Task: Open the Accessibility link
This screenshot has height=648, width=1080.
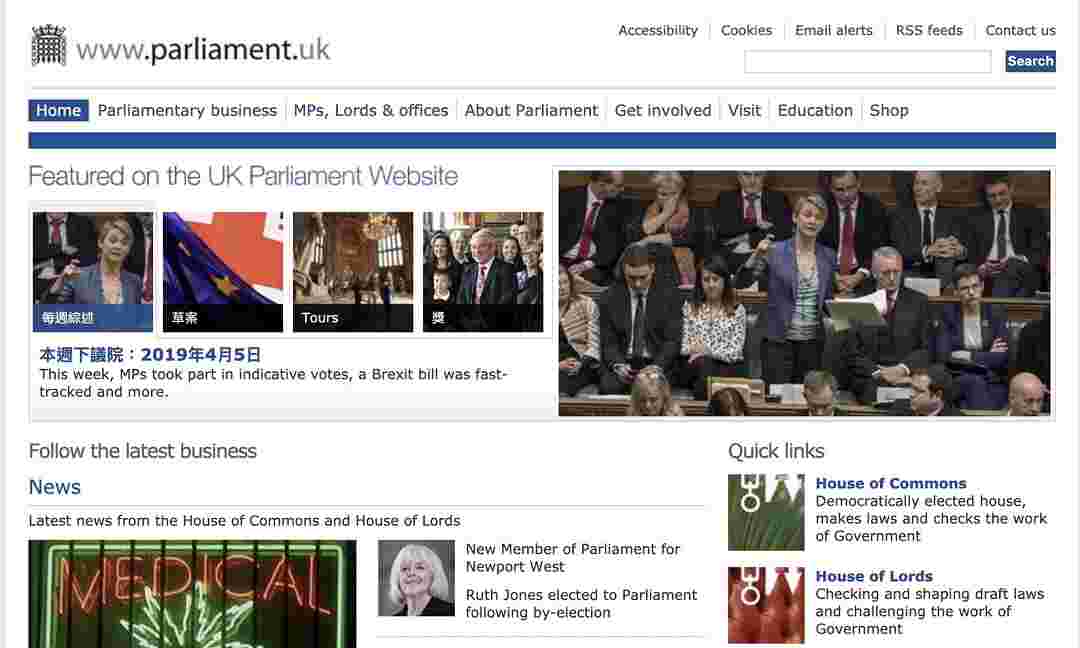Action: [x=658, y=30]
